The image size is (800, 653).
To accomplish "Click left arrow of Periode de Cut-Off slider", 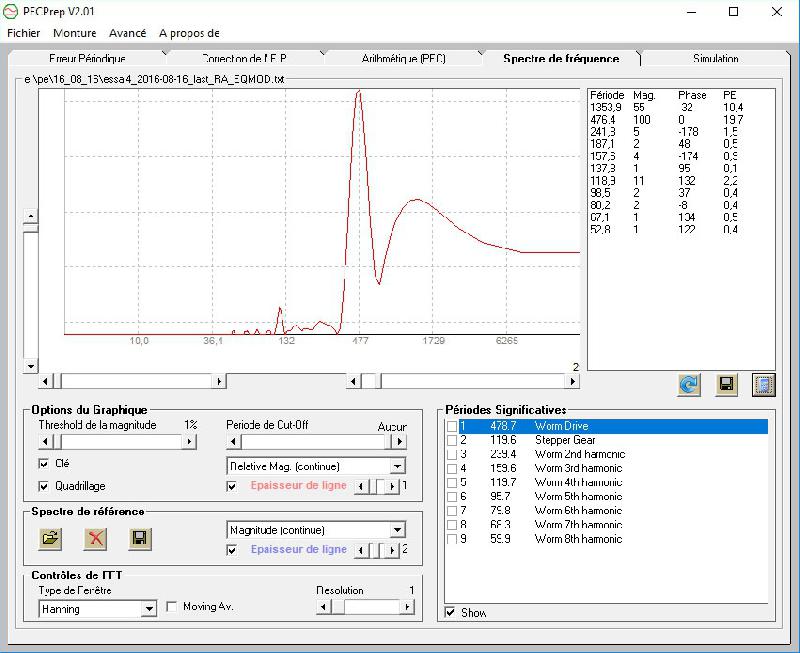I will (234, 442).
